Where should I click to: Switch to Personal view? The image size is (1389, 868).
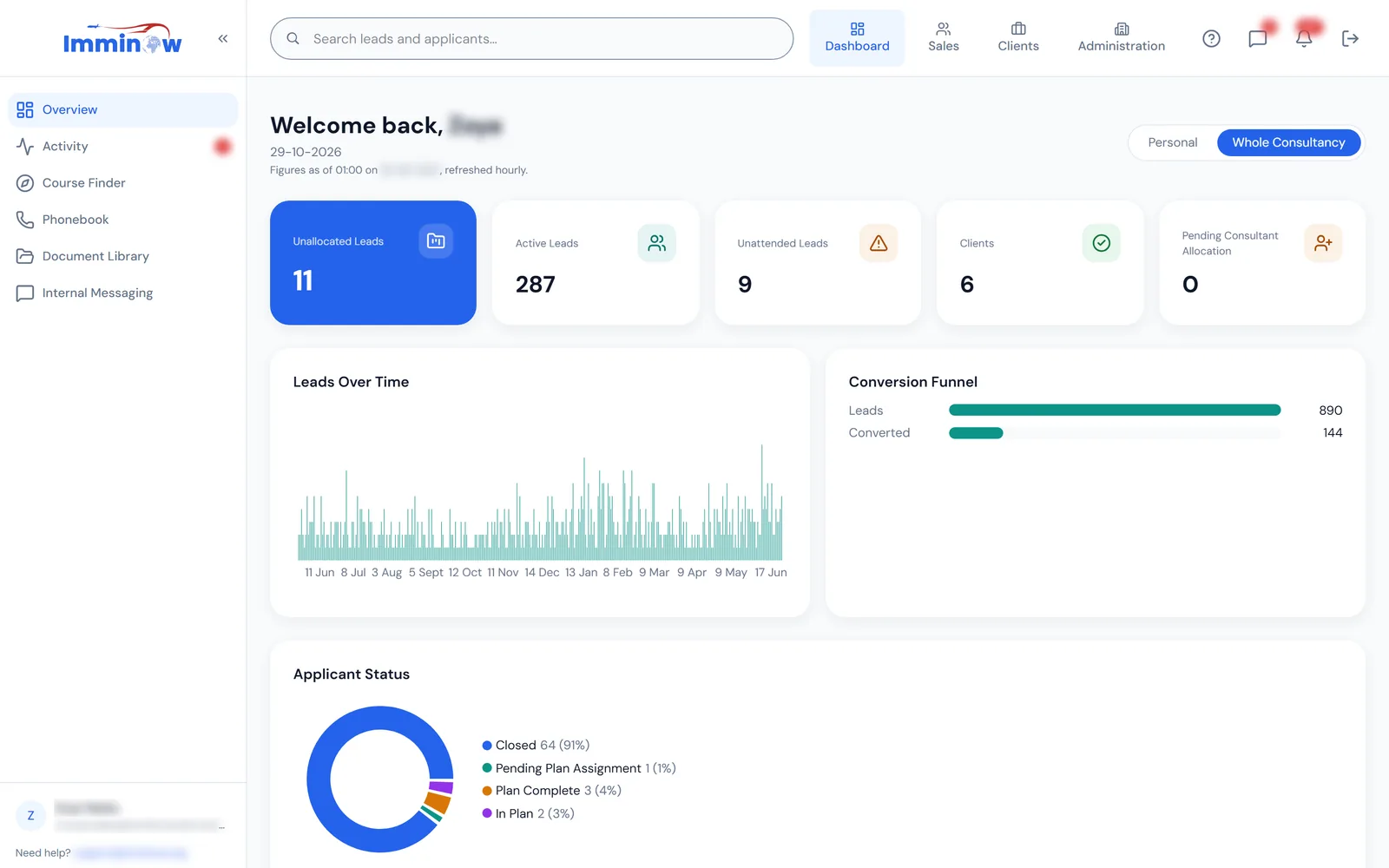pyautogui.click(x=1172, y=142)
